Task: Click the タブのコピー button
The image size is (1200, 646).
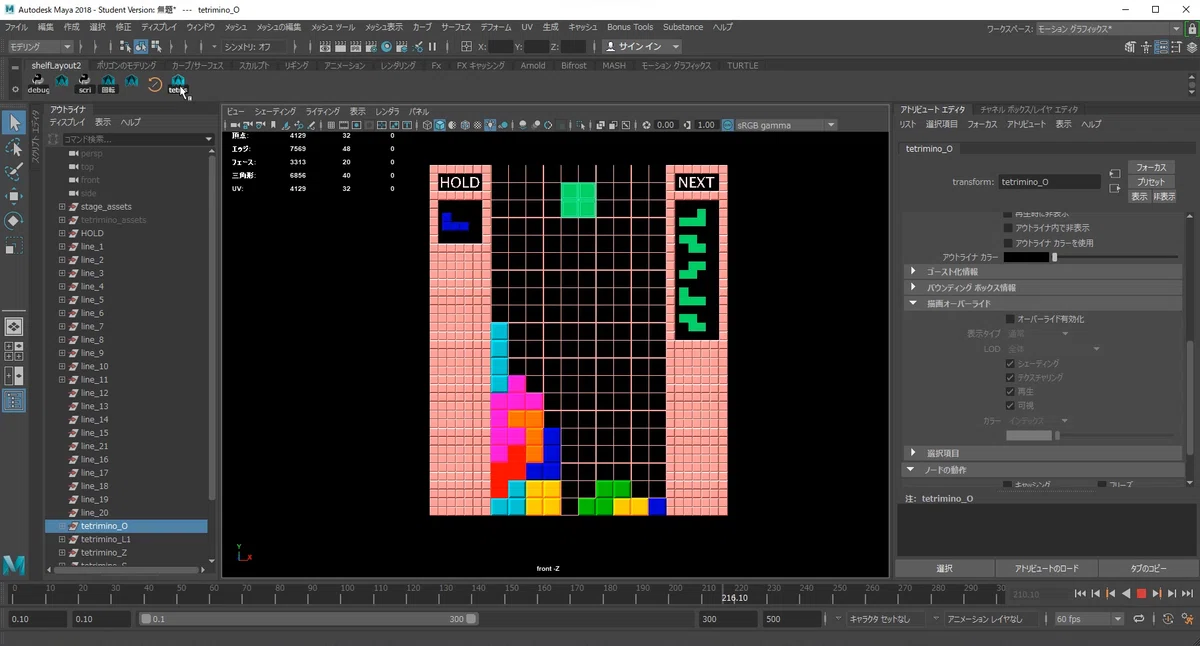Action: coord(1148,568)
